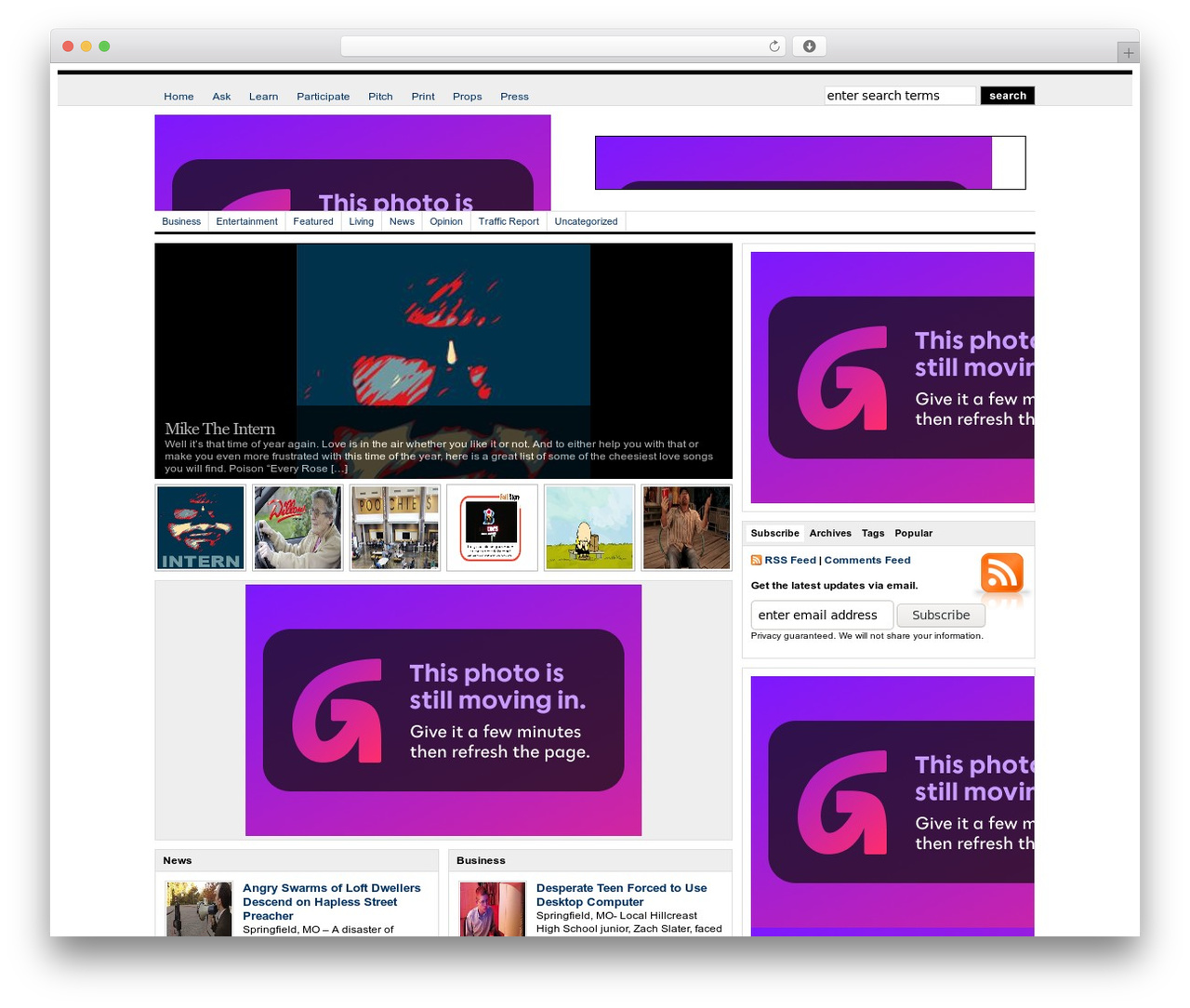Image resolution: width=1190 pixels, height=1008 pixels.
Task: Switch to the Archives tab
Action: (x=830, y=533)
